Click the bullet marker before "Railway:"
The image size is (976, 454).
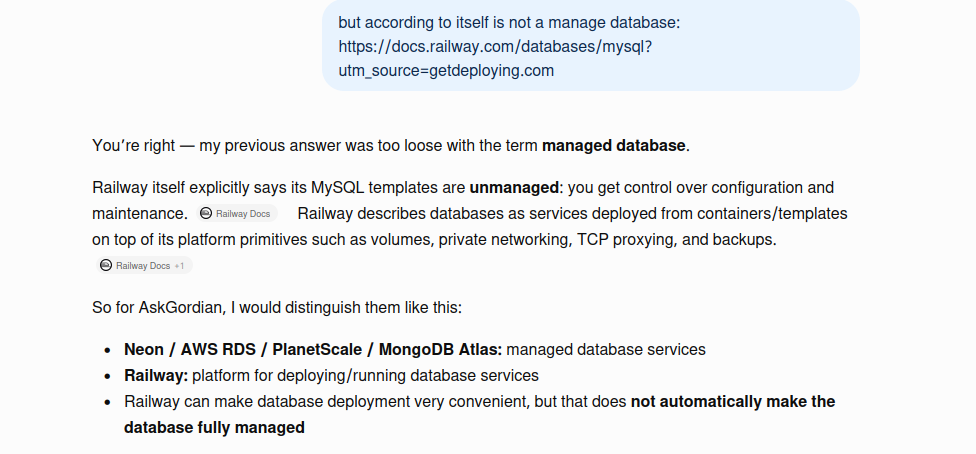(108, 377)
